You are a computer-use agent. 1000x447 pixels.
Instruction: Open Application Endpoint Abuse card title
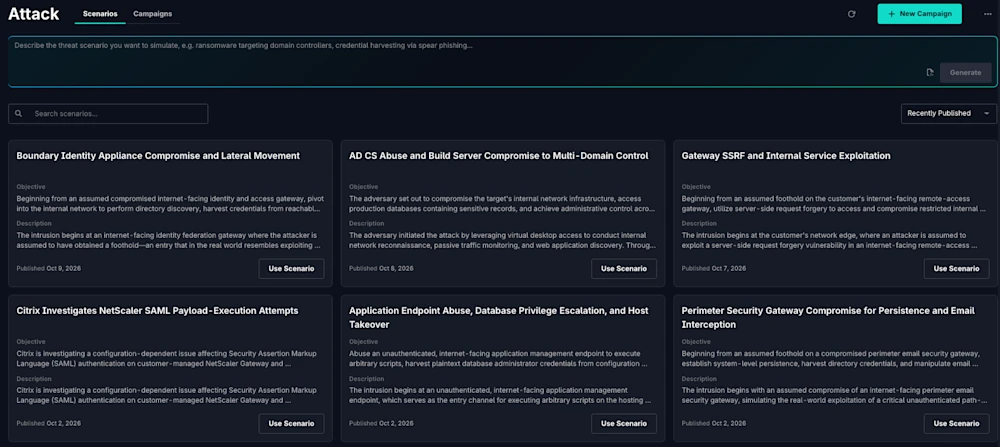pyautogui.click(x=499, y=318)
